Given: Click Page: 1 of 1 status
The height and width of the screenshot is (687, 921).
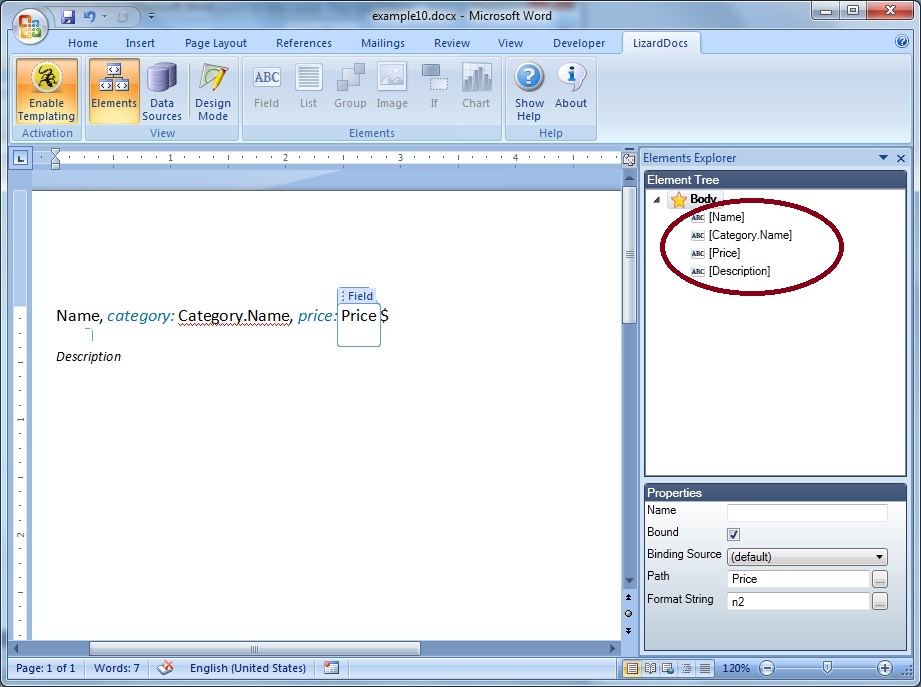Looking at the screenshot, I should [45, 668].
